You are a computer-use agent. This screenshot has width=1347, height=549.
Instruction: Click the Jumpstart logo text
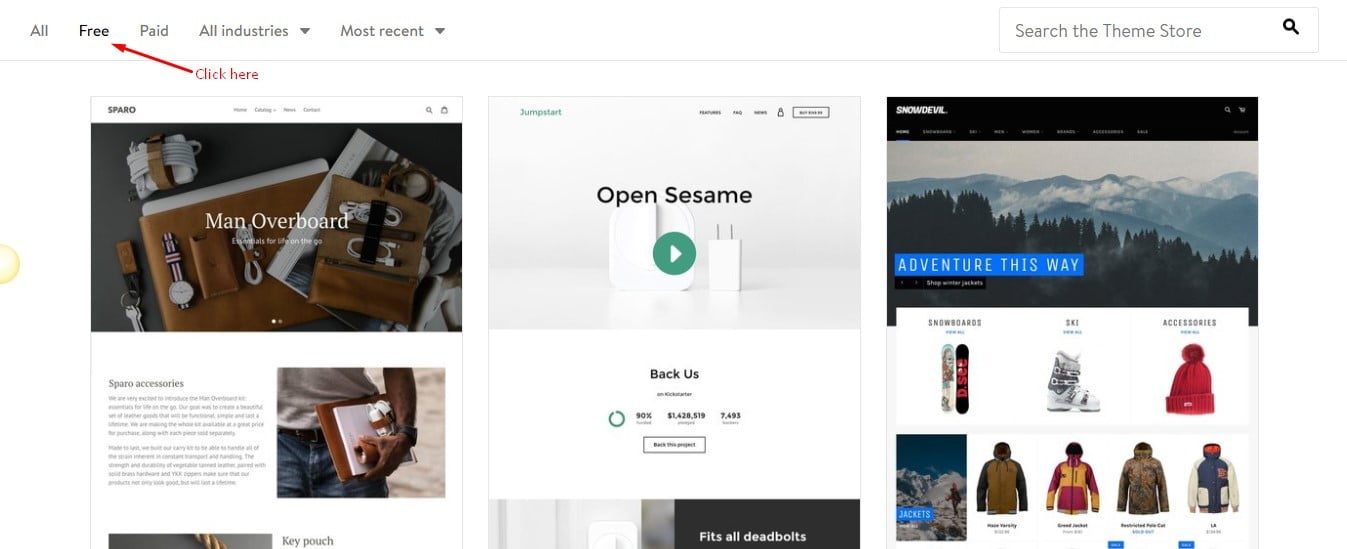pos(541,112)
